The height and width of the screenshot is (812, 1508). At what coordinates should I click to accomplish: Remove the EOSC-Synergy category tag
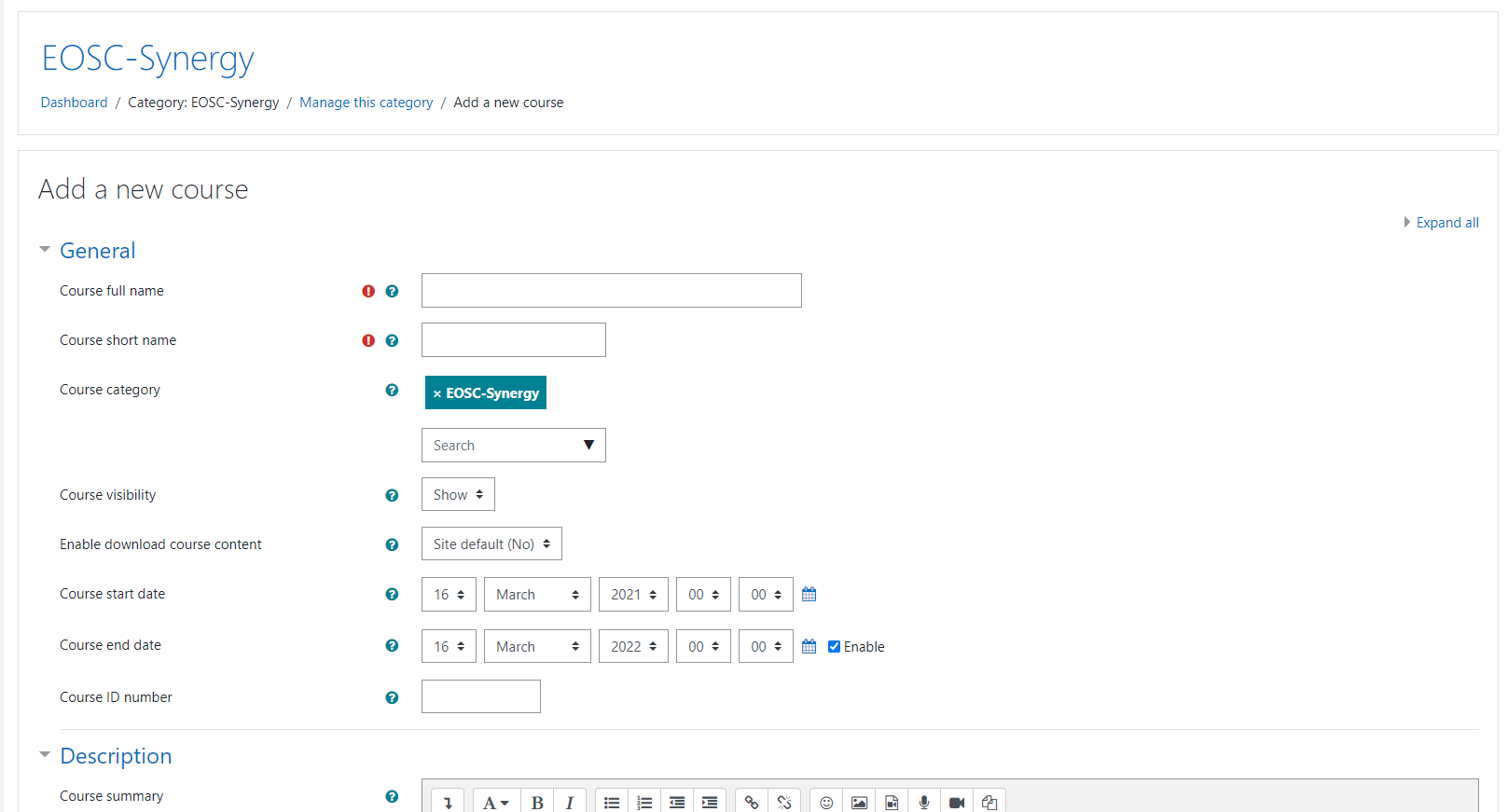tap(436, 393)
